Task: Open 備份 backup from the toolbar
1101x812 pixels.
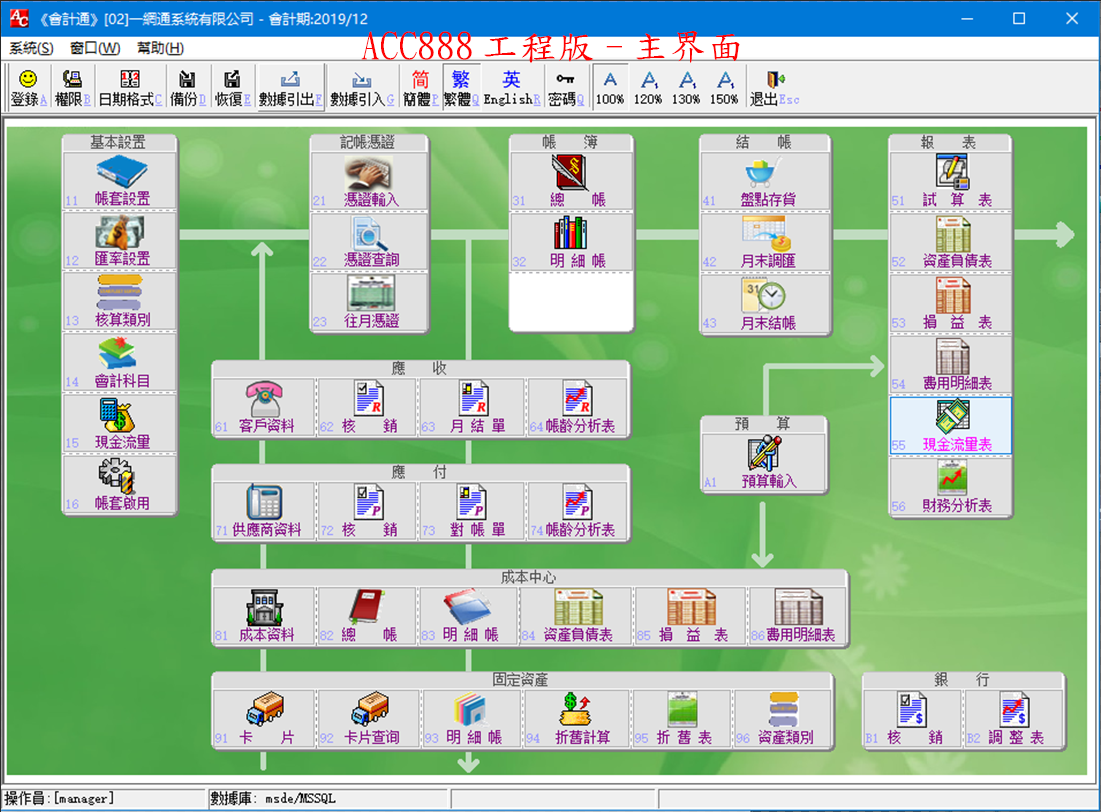Action: (x=188, y=85)
